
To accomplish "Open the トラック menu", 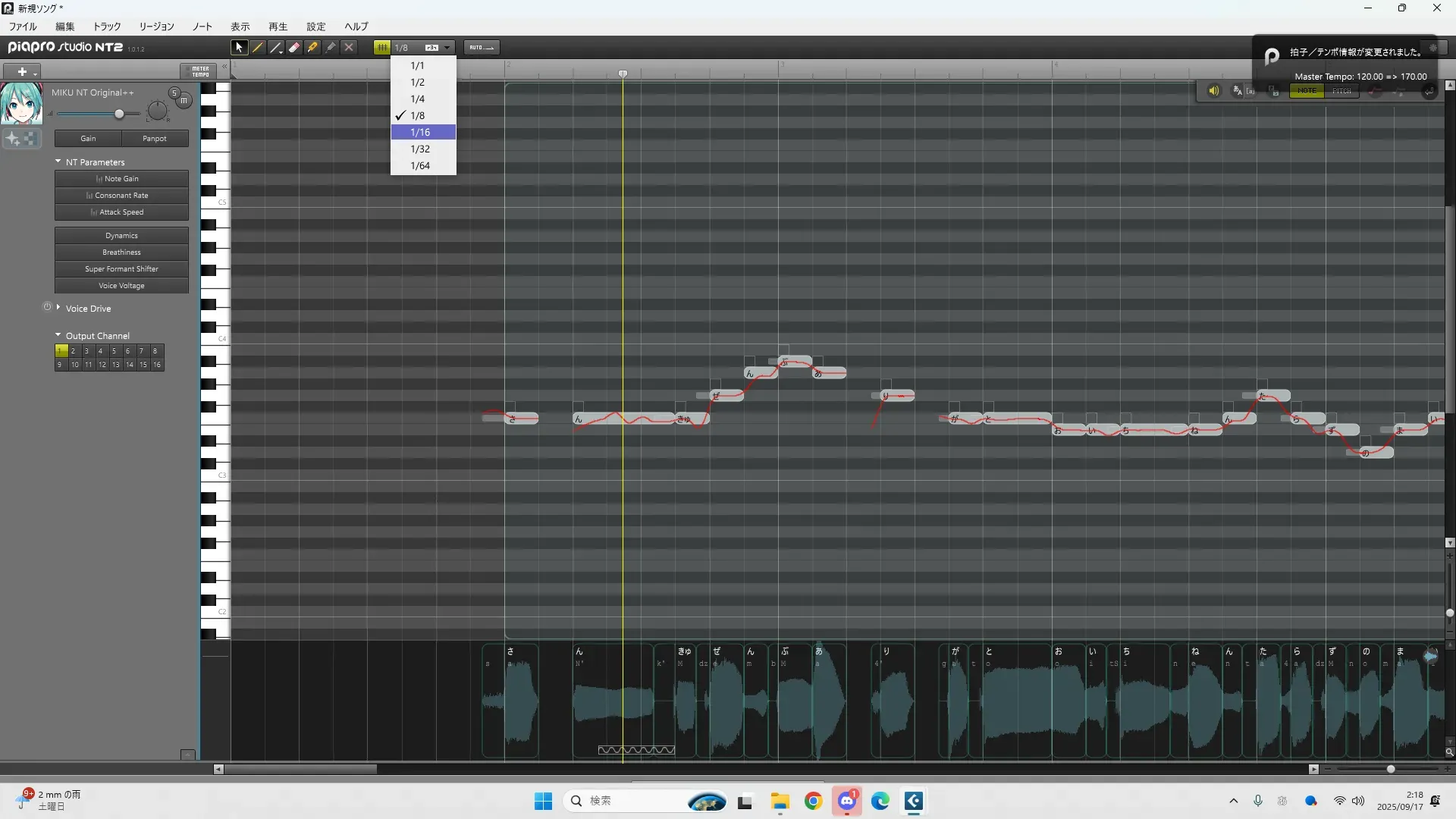I will [x=107, y=27].
